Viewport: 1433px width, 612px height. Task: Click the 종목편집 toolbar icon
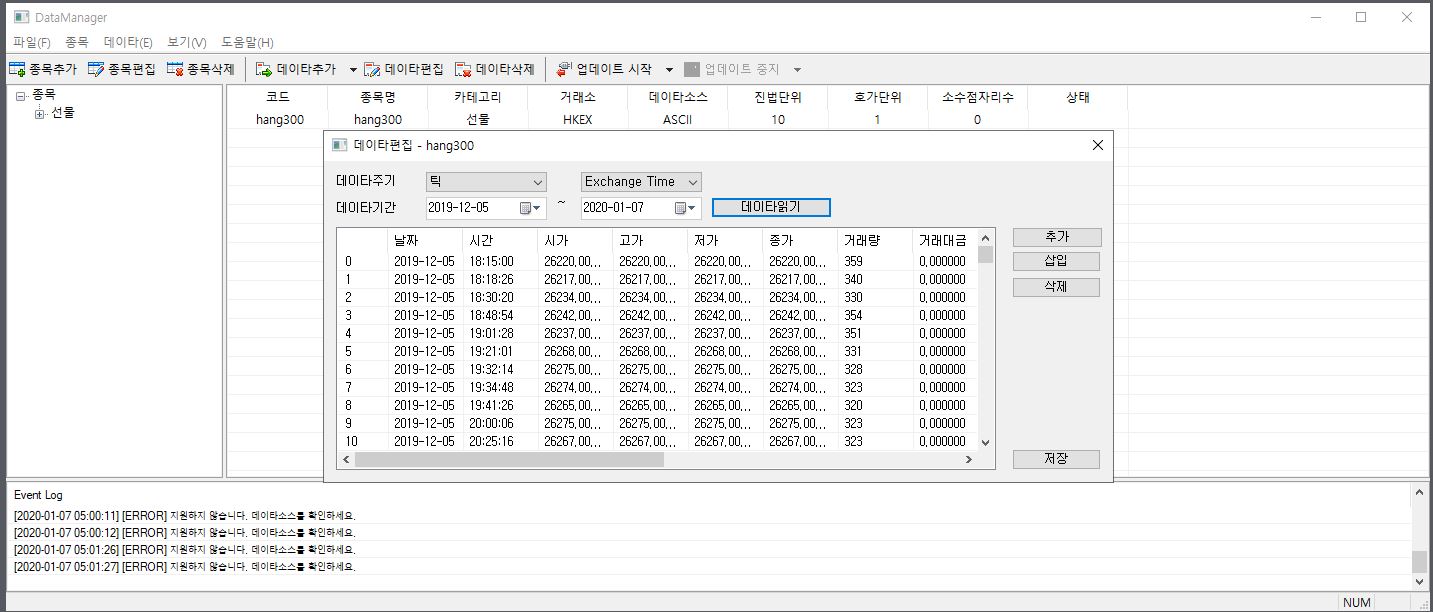pyautogui.click(x=96, y=69)
